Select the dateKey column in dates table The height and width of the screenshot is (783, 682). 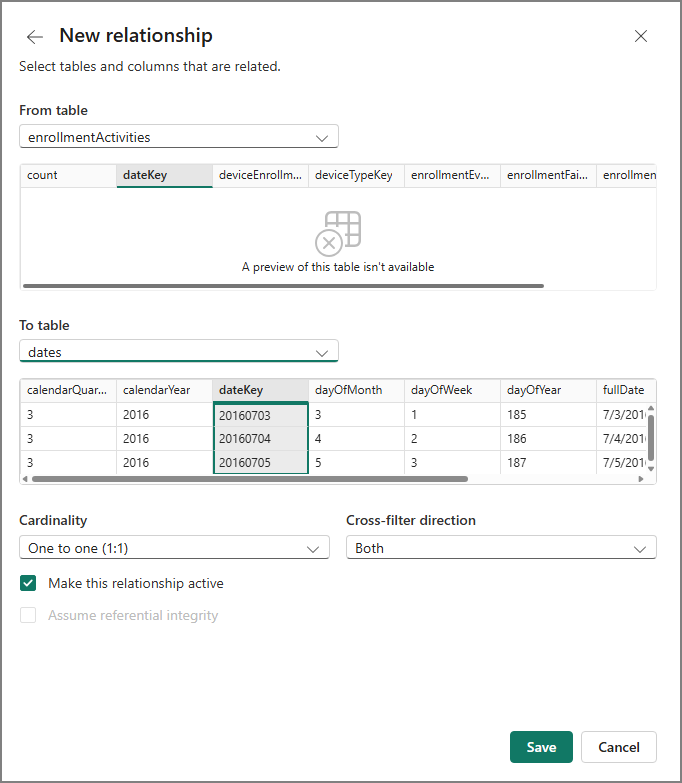tap(261, 390)
